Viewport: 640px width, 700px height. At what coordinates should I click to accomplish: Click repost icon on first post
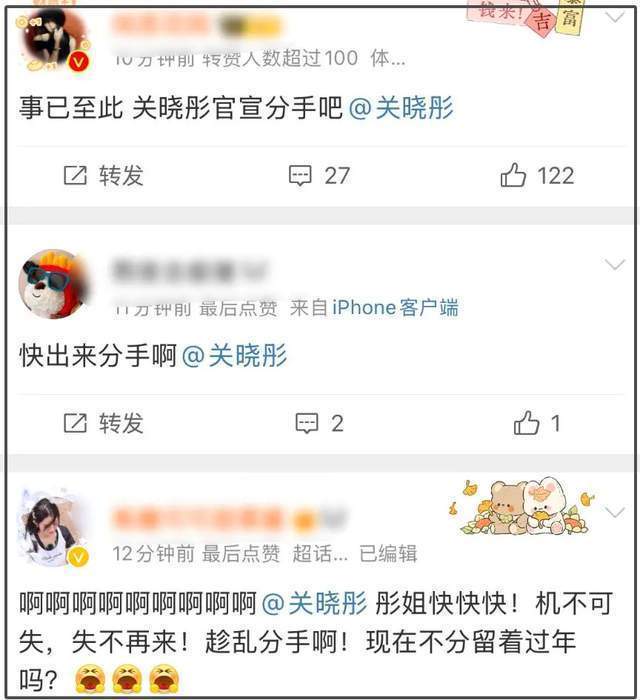pos(75,175)
